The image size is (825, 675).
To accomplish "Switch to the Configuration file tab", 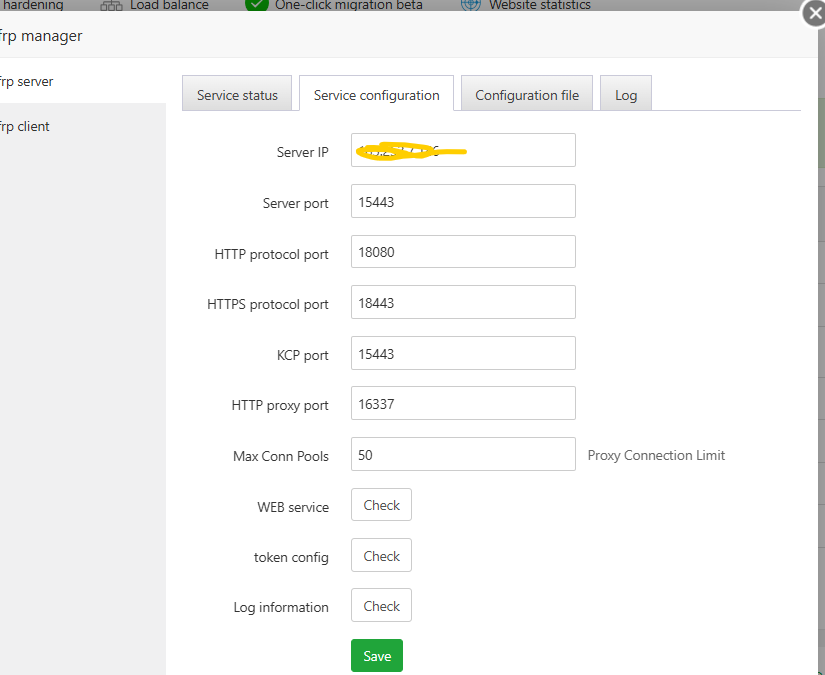I will [x=527, y=94].
